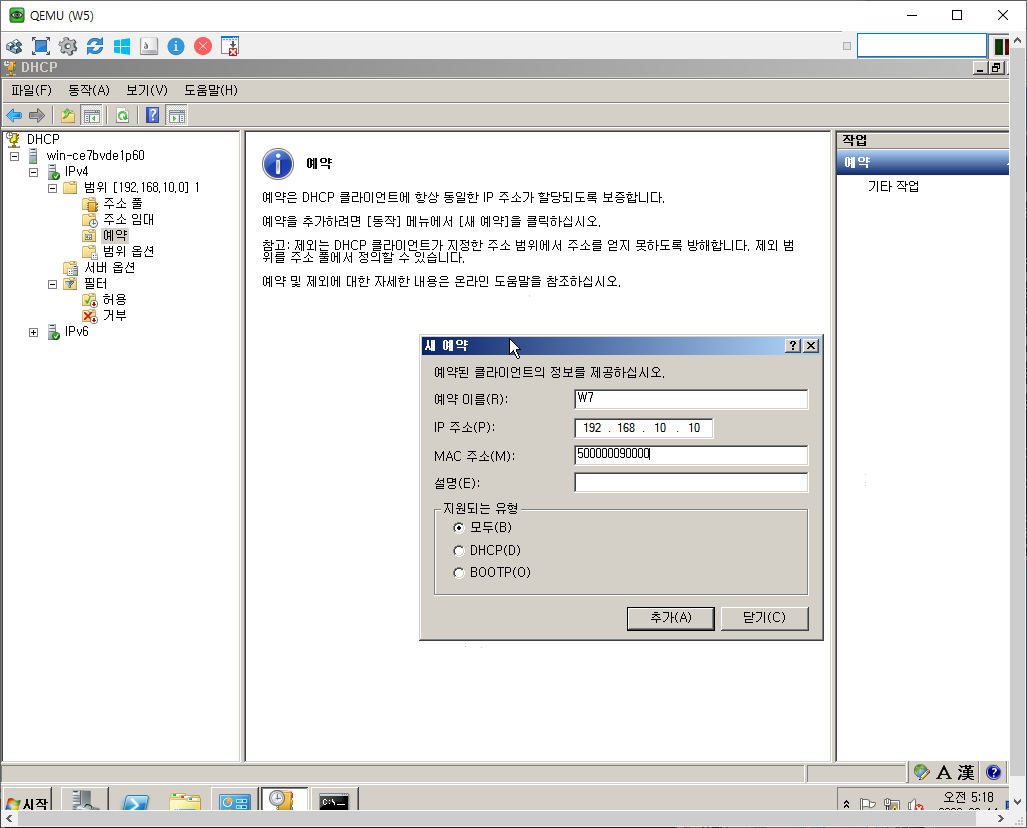
Task: Click the QEMU info icon
Action: pos(176,46)
